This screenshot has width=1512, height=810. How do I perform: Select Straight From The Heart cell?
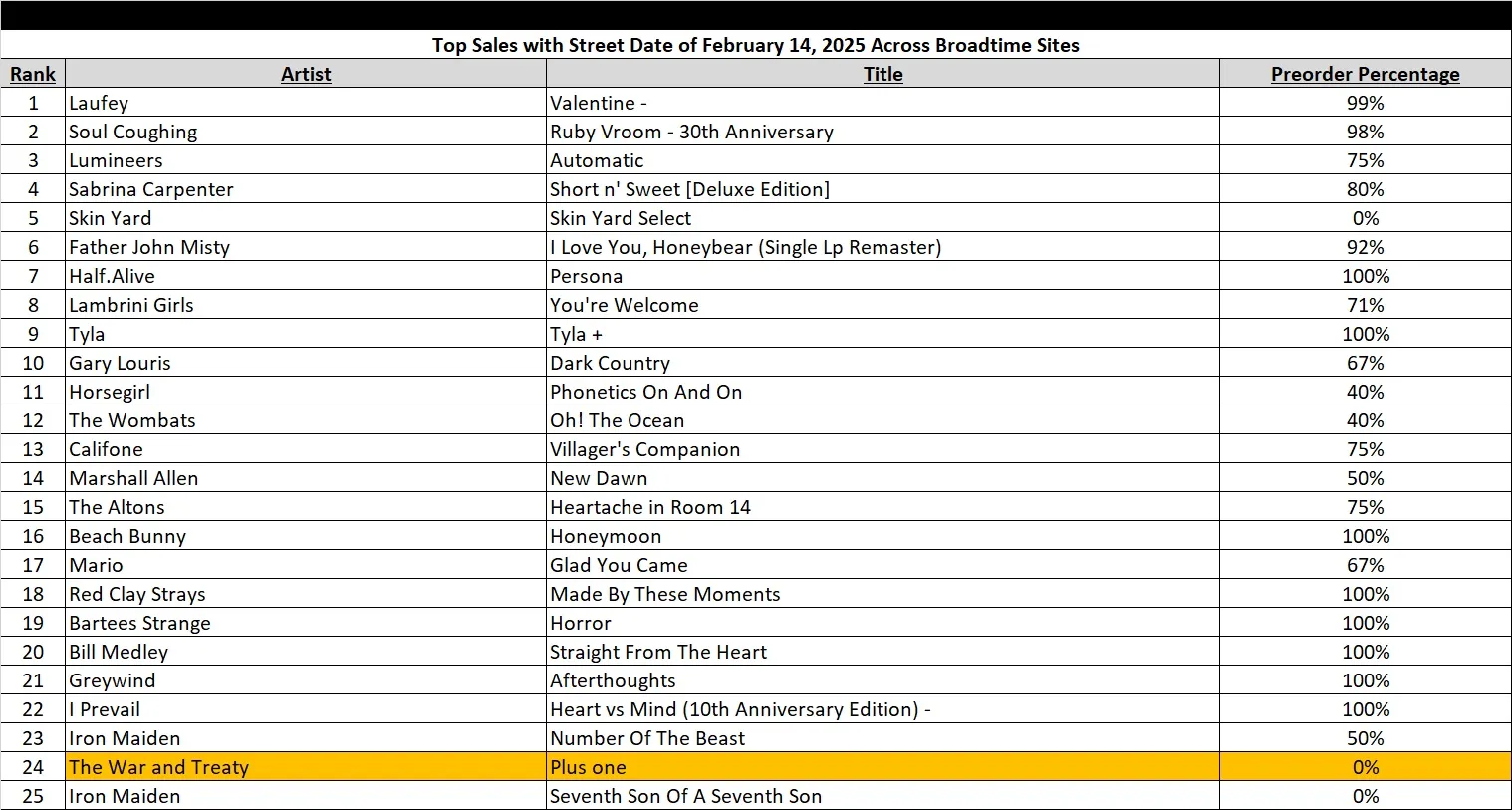pyautogui.click(x=882, y=652)
